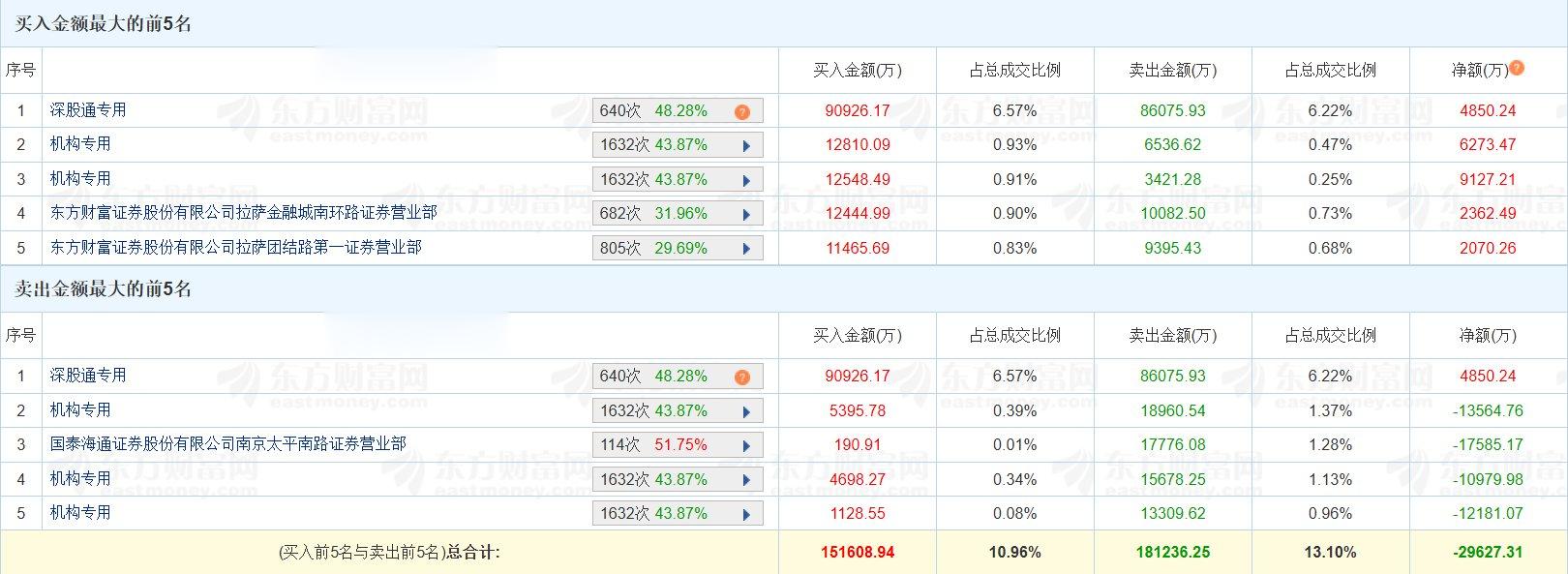Open 东方财富证券拉萨团结路第一证券营业部 link

click(x=235, y=247)
